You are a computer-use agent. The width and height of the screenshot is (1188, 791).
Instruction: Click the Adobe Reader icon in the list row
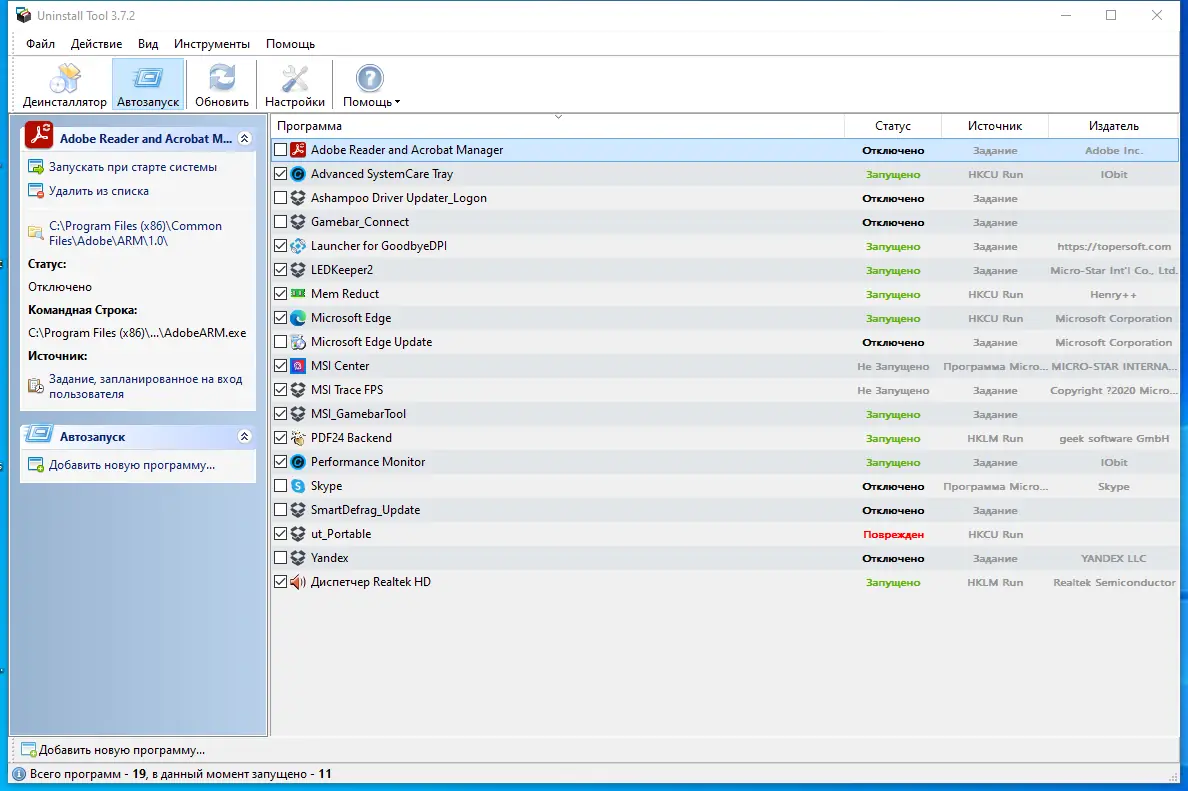point(299,150)
